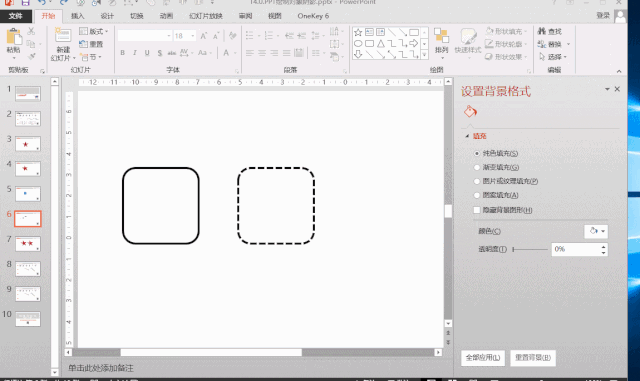Screen dimensions: 640x381
Task: Click the Reset (重置) slide button
Action: click(91, 44)
